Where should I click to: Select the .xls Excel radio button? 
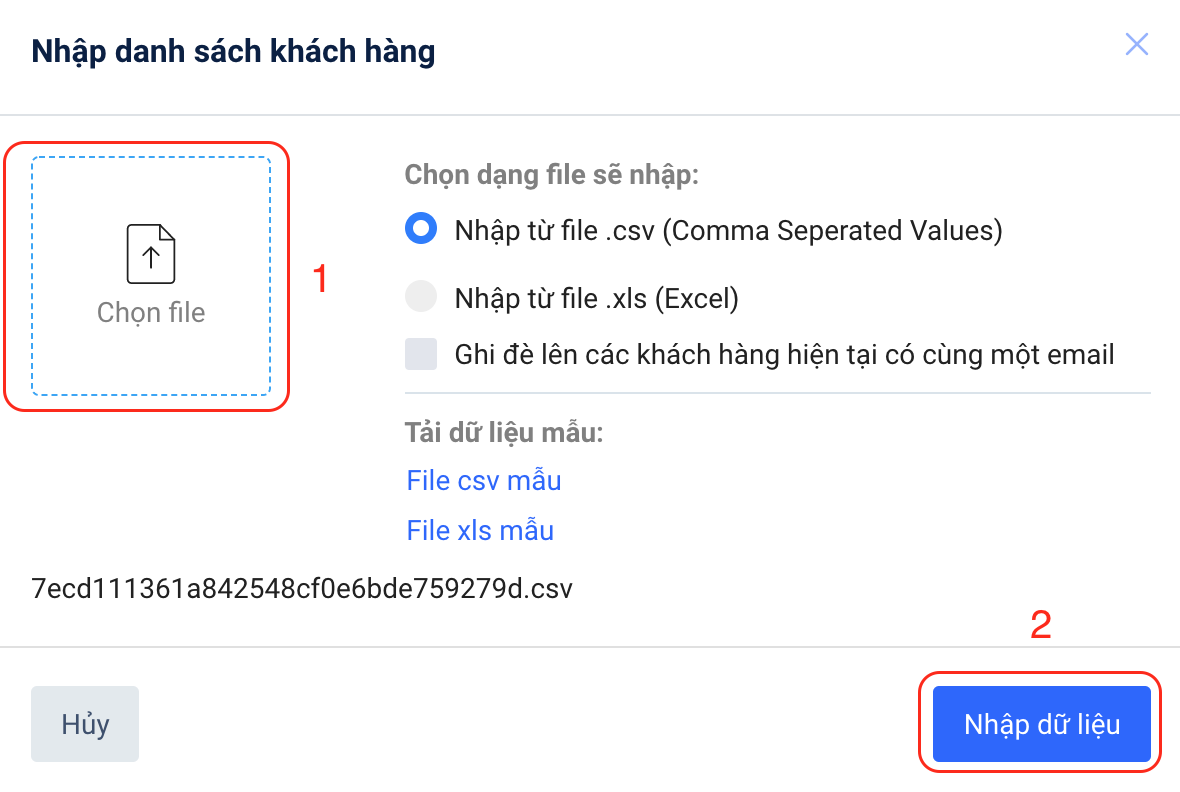pyautogui.click(x=421, y=297)
